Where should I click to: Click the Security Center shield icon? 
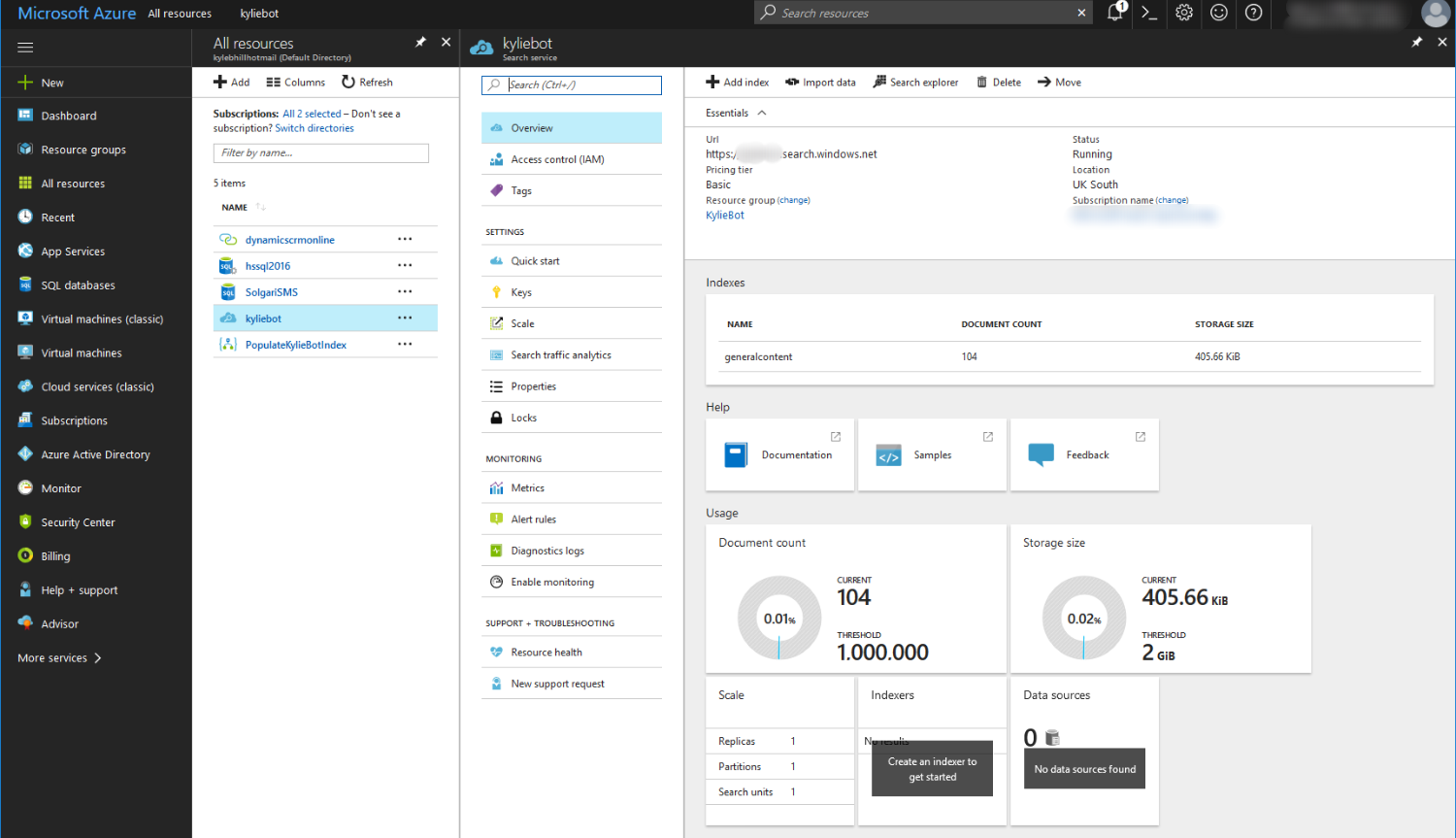(x=25, y=521)
